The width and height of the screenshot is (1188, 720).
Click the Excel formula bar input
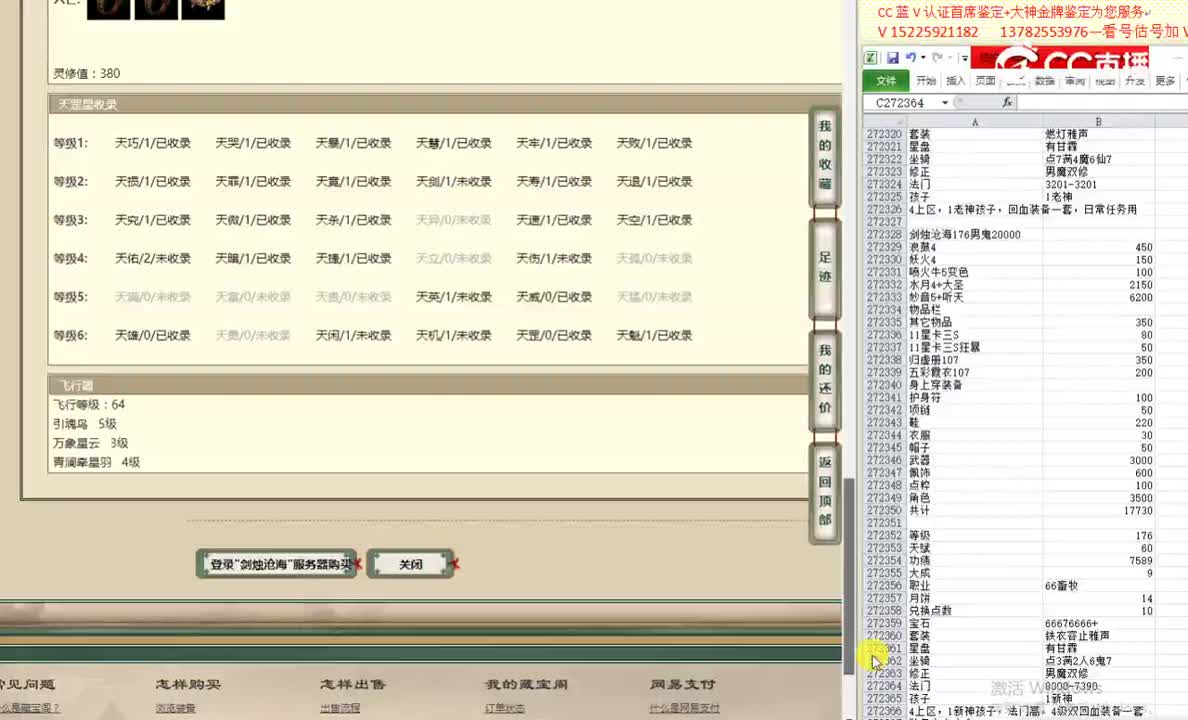[x=1102, y=102]
